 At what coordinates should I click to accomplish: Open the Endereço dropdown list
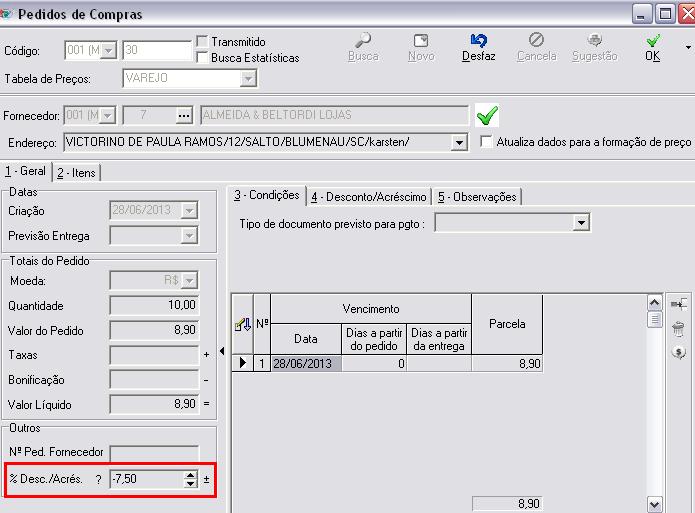point(459,143)
